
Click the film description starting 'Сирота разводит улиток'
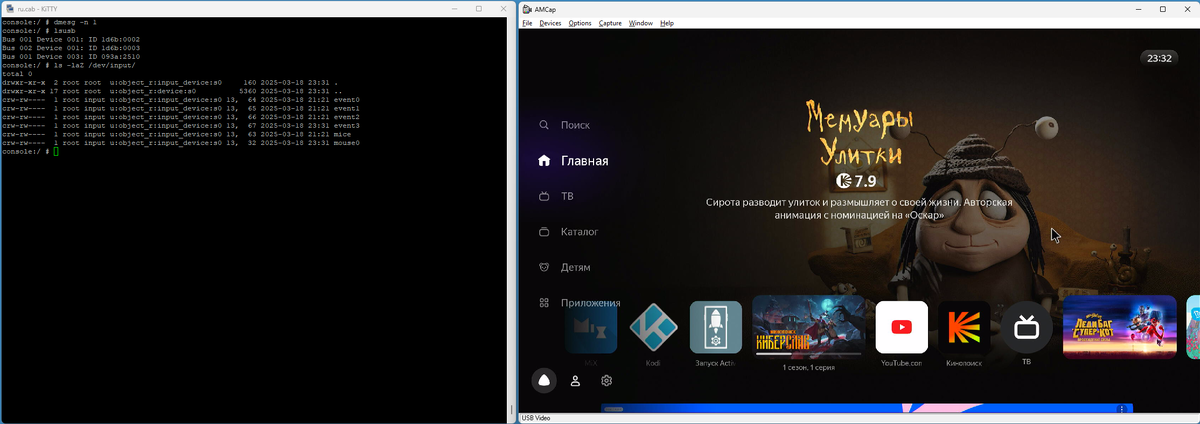859,208
